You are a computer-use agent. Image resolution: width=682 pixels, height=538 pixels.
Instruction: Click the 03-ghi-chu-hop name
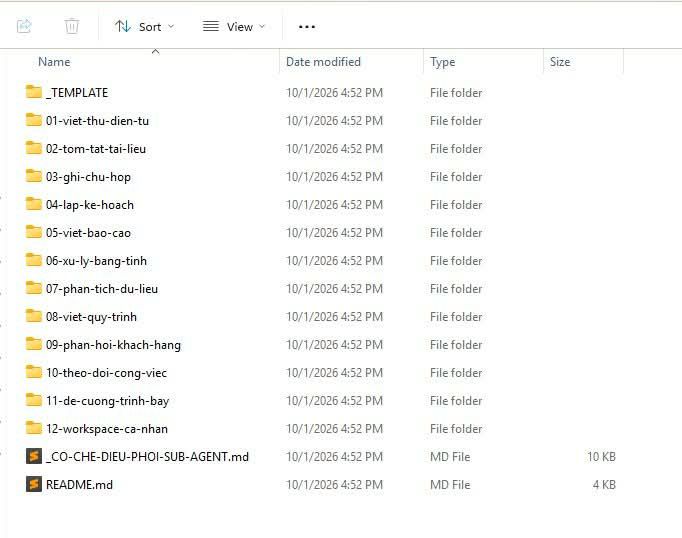click(88, 177)
